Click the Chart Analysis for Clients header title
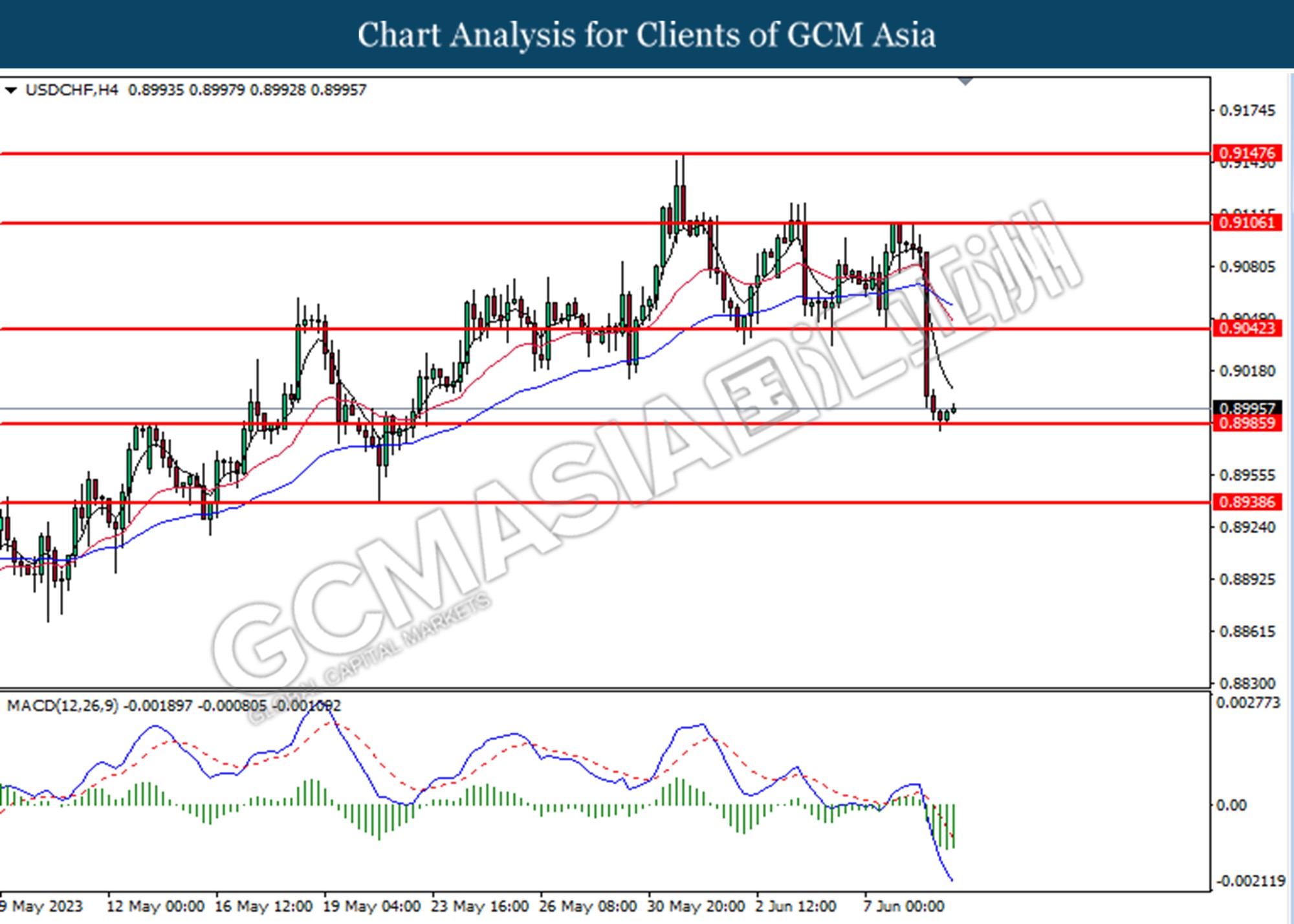Image resolution: width=1294 pixels, height=924 pixels. (x=646, y=35)
